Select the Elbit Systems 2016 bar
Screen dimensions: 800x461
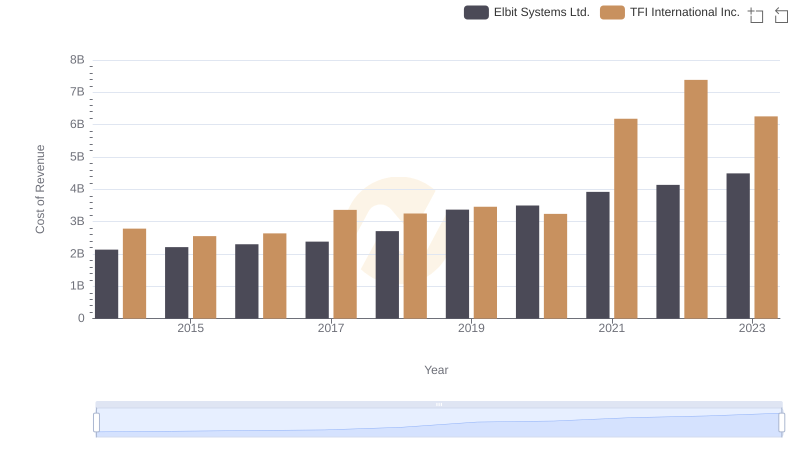pos(247,281)
